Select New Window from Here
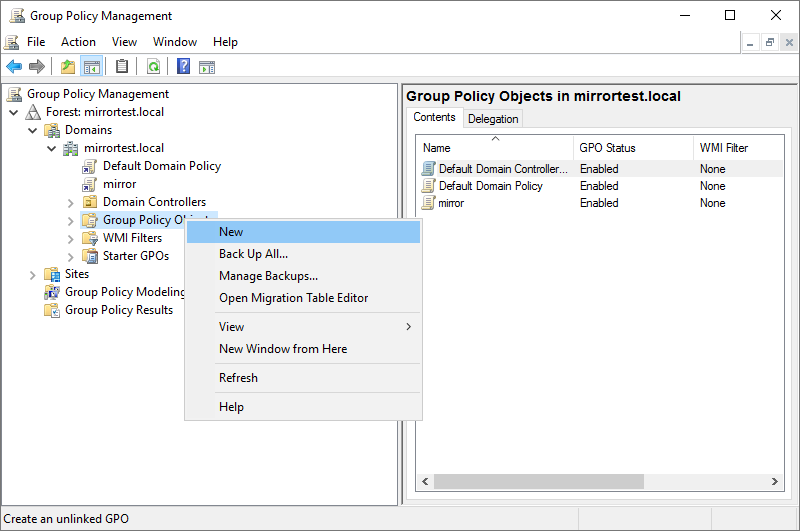 [x=303, y=348]
